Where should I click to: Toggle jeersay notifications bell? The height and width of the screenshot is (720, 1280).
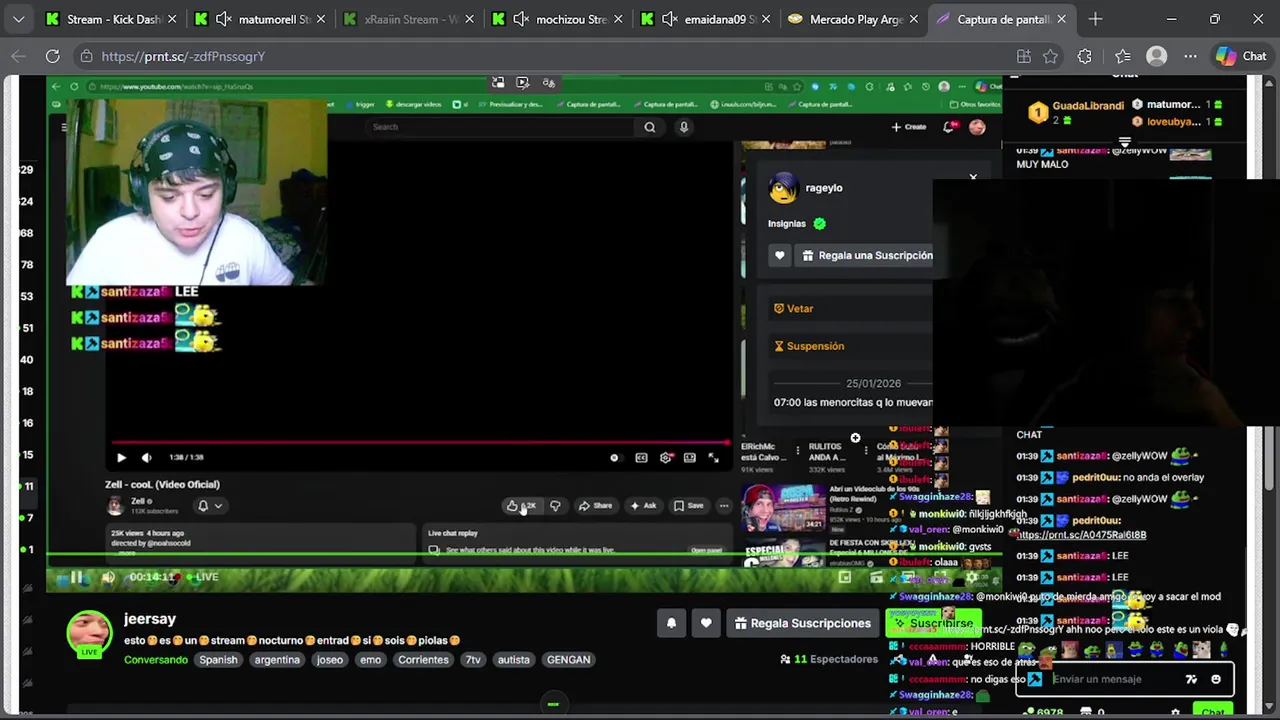(671, 623)
